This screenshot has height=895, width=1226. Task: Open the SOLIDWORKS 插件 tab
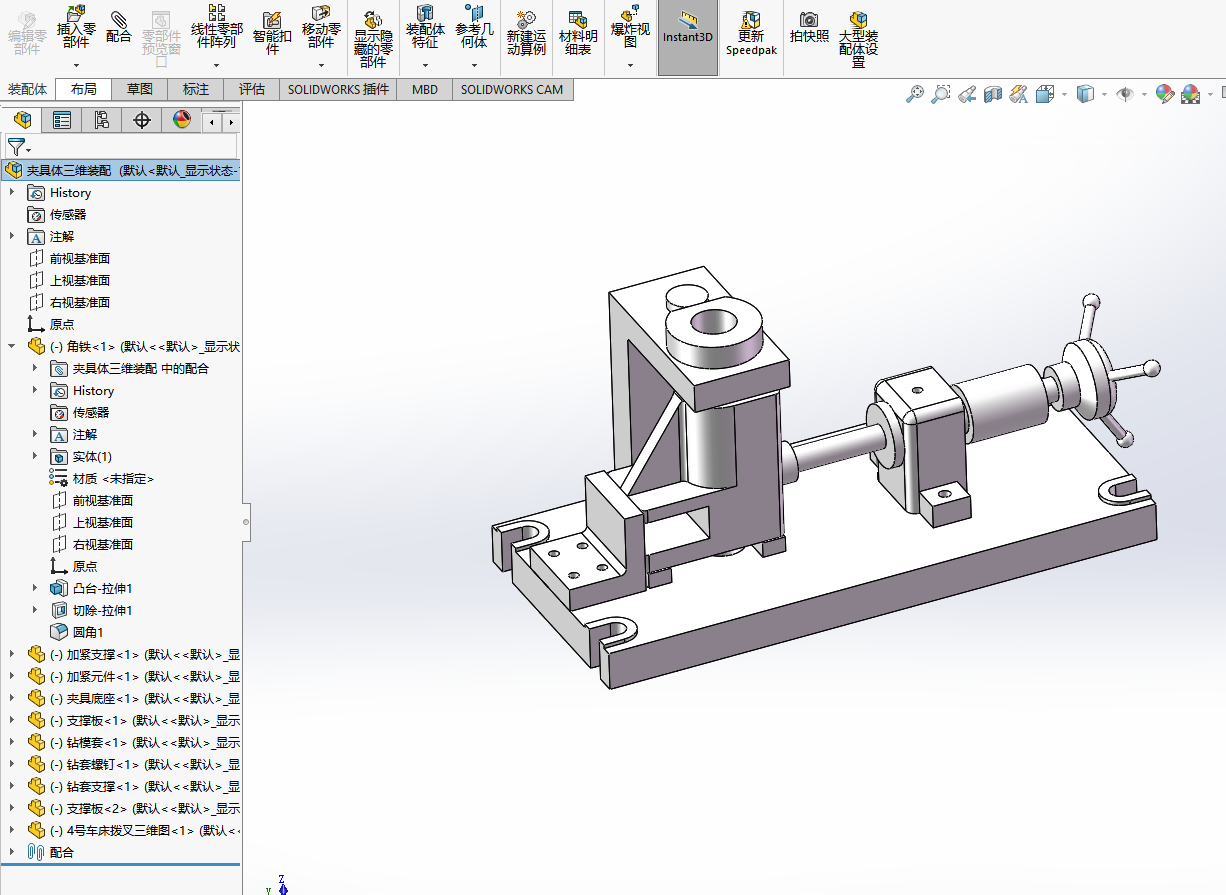pyautogui.click(x=338, y=89)
